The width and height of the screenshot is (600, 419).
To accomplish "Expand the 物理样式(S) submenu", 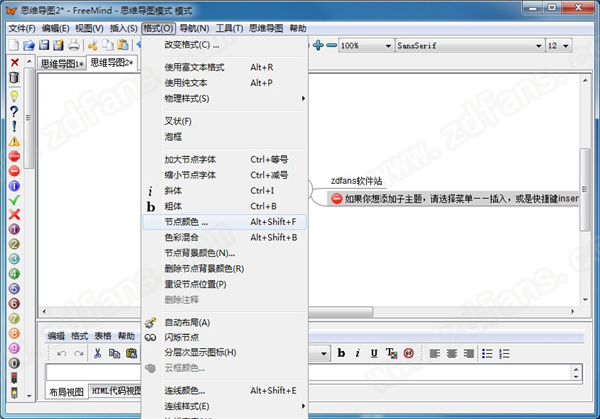I will click(x=225, y=99).
